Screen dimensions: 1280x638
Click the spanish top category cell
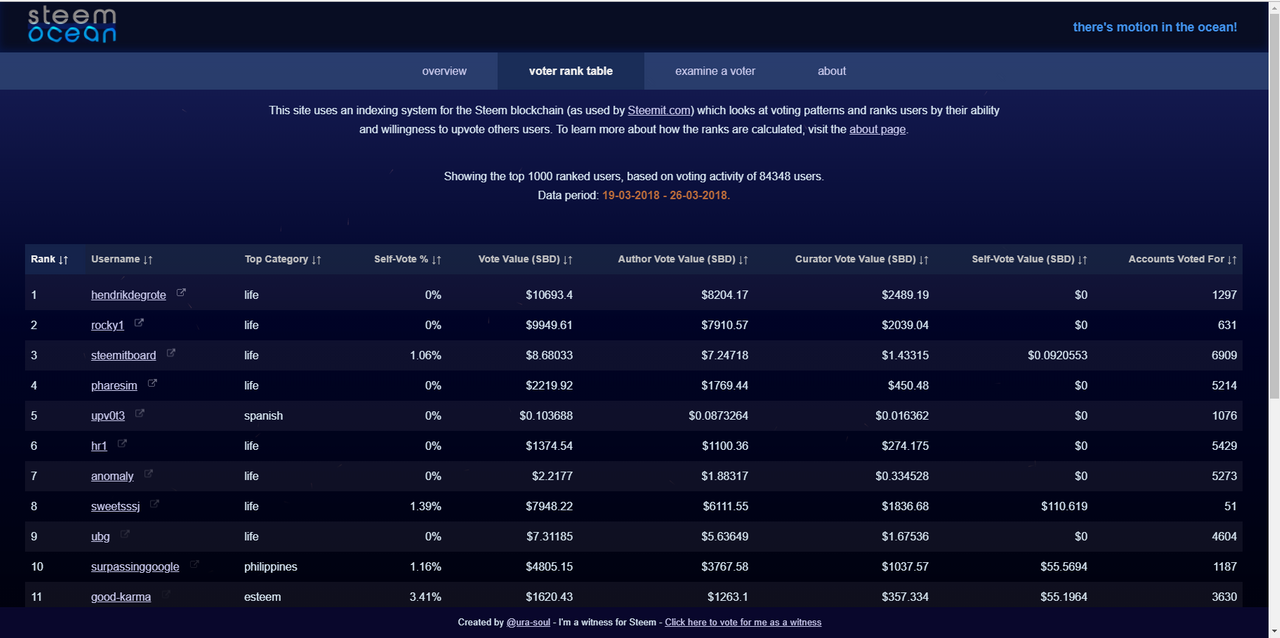263,415
